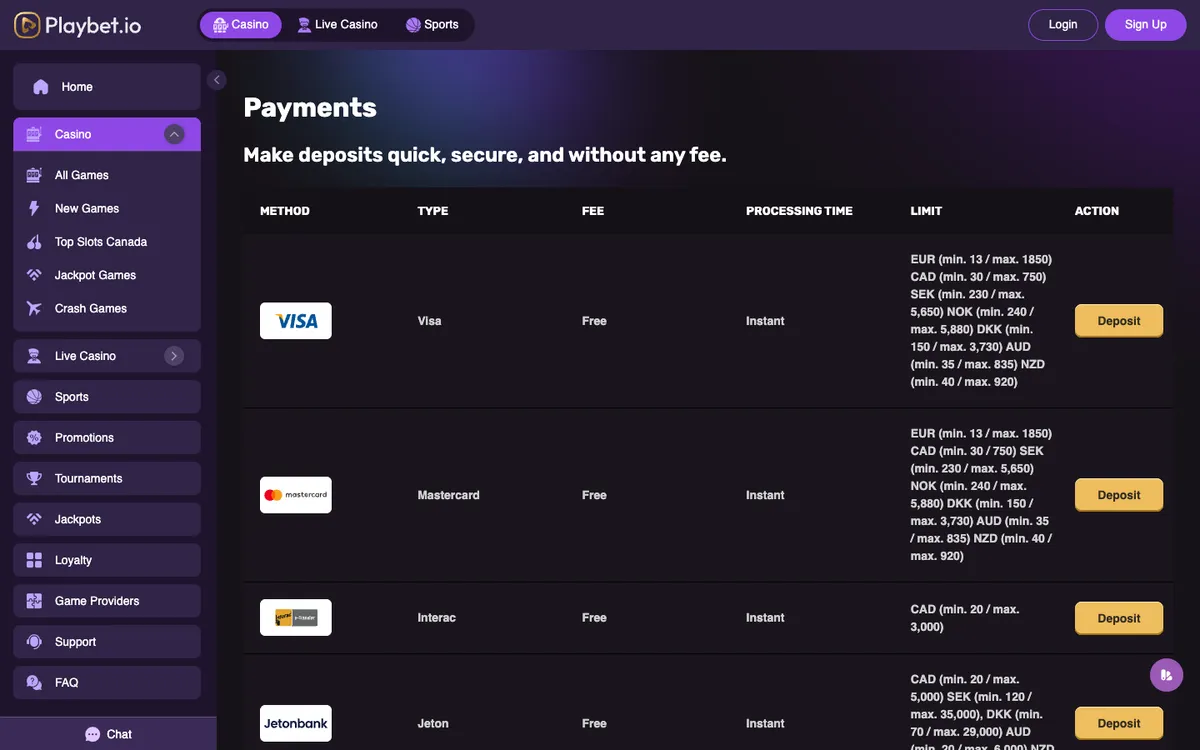
Task: Click the Mastercard logo thumbnail
Action: click(x=295, y=495)
